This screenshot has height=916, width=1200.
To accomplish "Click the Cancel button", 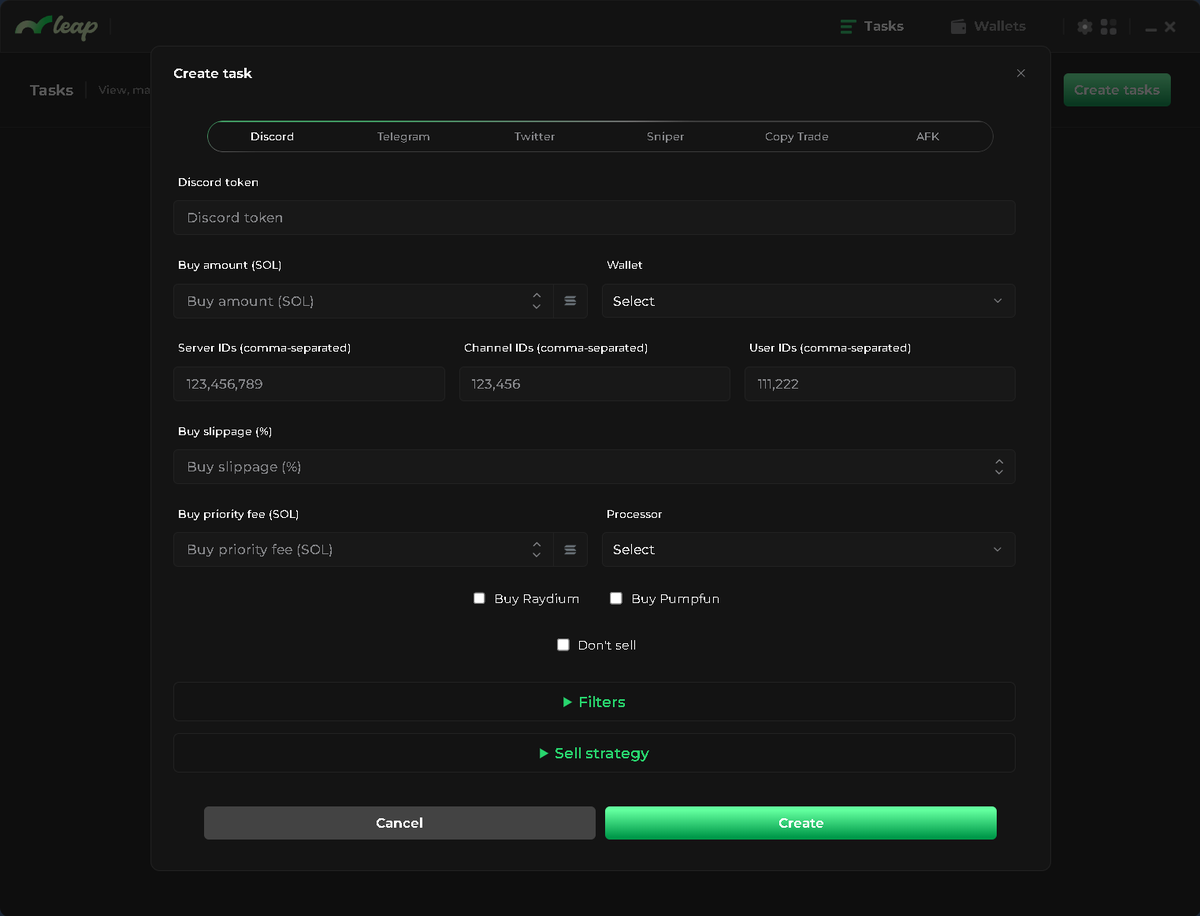I will [x=399, y=823].
